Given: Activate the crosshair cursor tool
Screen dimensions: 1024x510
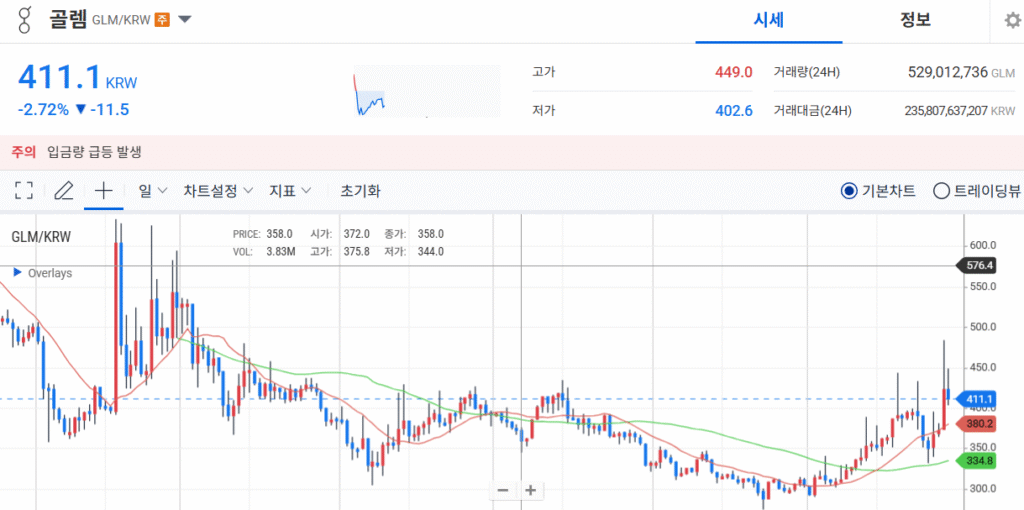Looking at the screenshot, I should point(103,190).
